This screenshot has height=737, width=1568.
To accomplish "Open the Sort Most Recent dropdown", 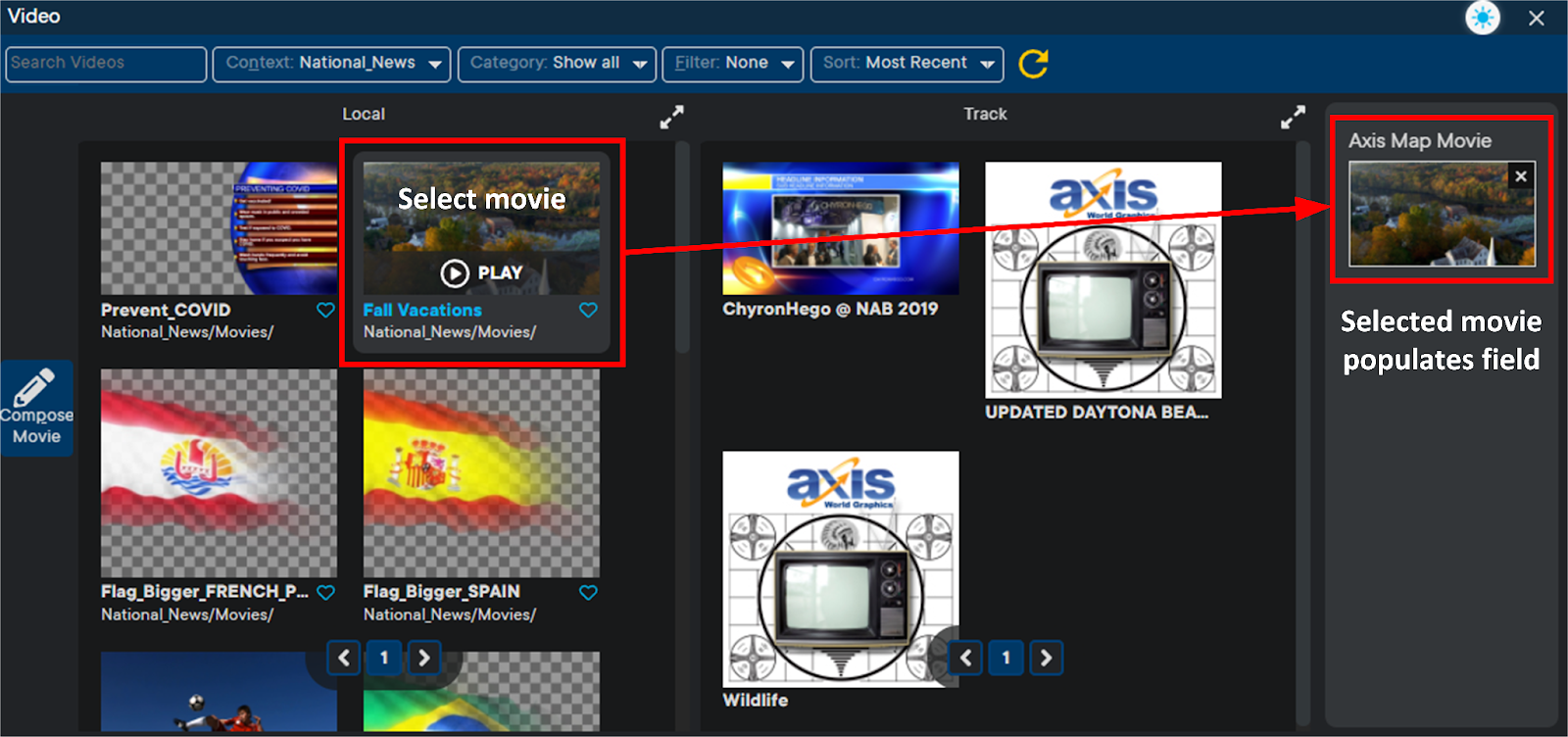I will [906, 64].
